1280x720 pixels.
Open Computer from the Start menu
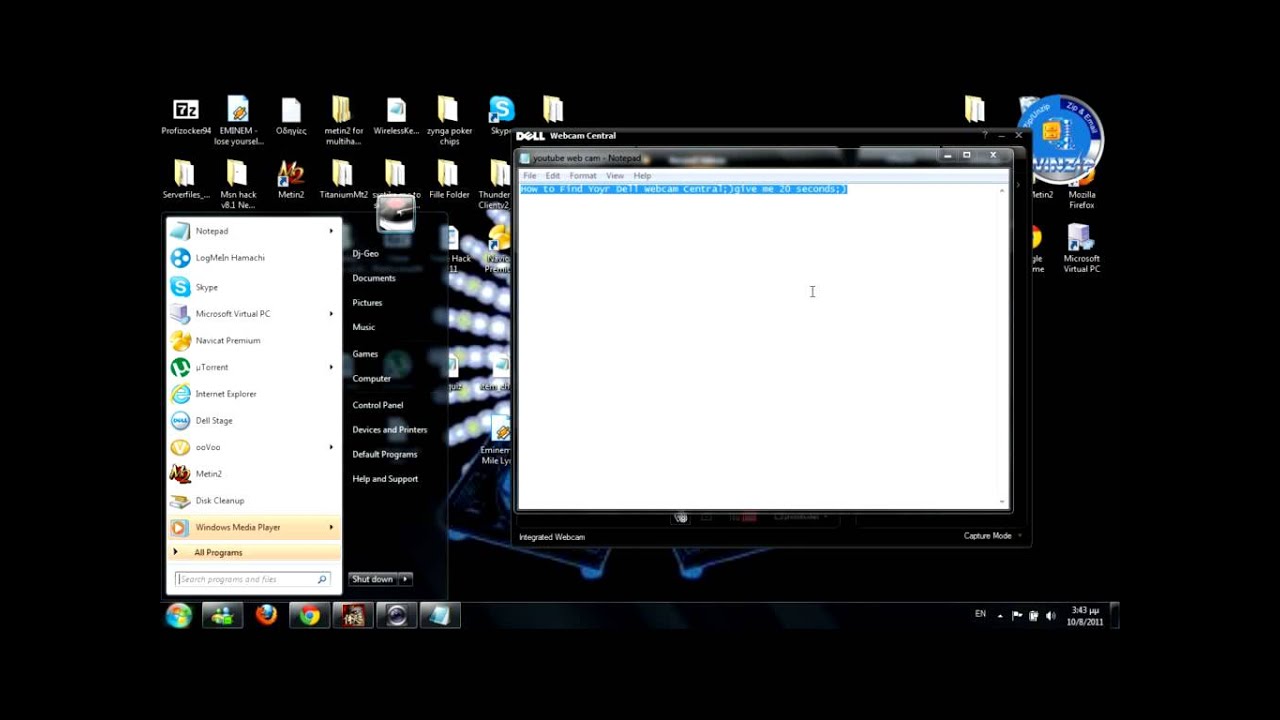click(371, 379)
